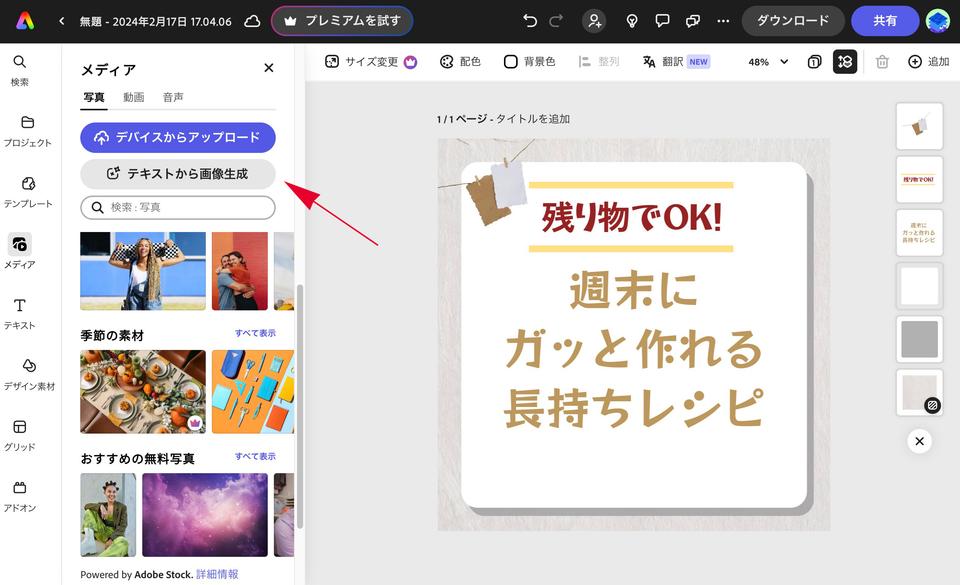Open the テンプレート (Templates) sidebar panel

(27, 191)
